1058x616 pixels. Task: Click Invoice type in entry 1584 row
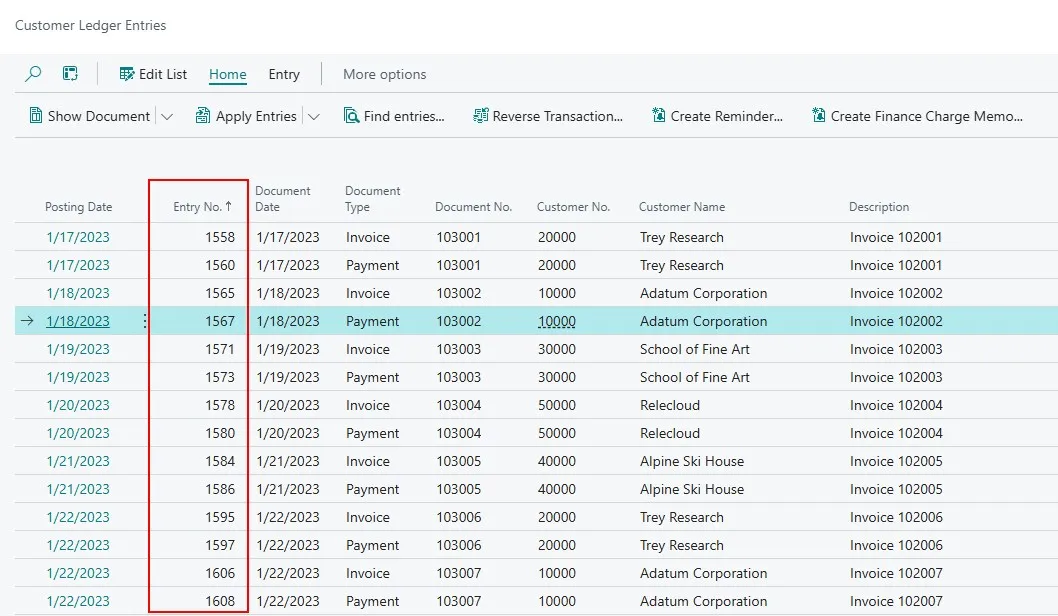[x=368, y=461]
